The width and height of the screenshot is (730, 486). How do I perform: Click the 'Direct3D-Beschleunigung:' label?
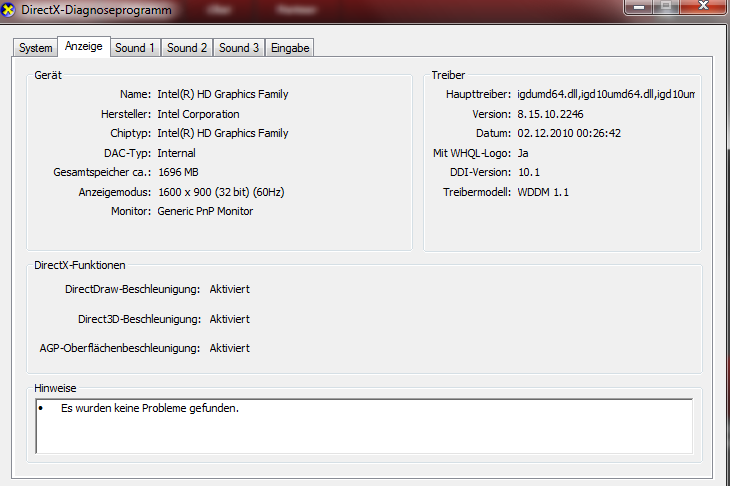139,319
